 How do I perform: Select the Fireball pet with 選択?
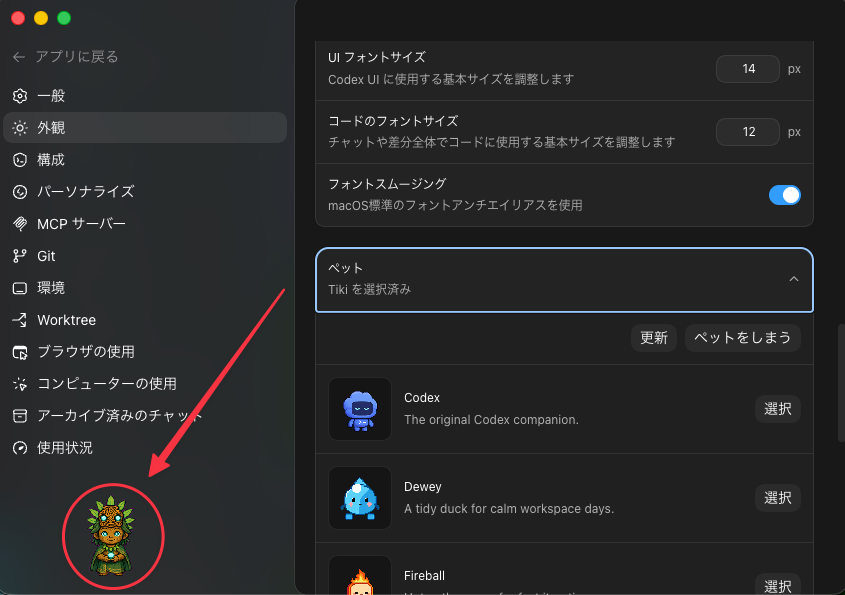click(x=778, y=585)
